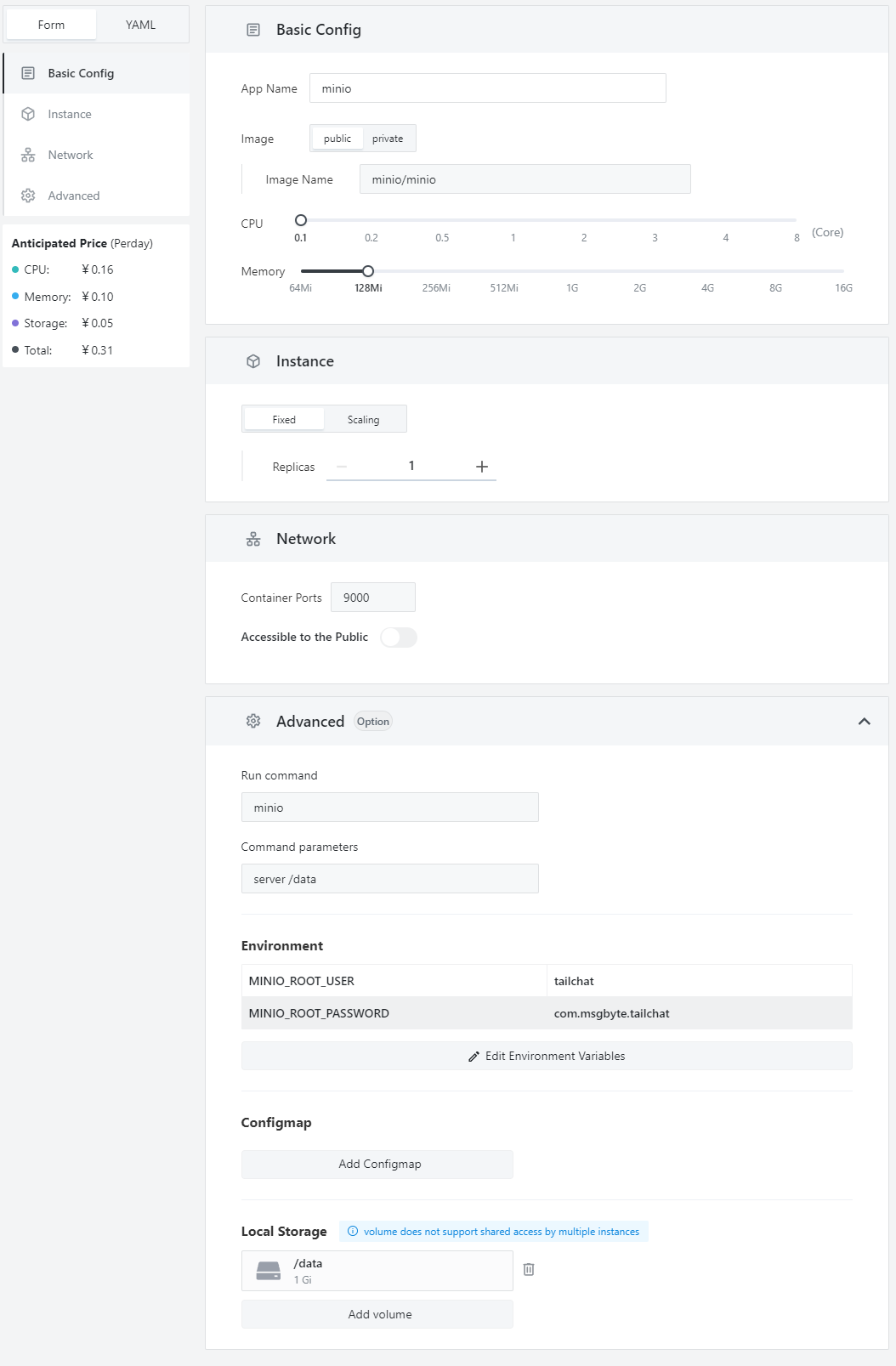
Task: Select the private image option
Action: point(388,139)
